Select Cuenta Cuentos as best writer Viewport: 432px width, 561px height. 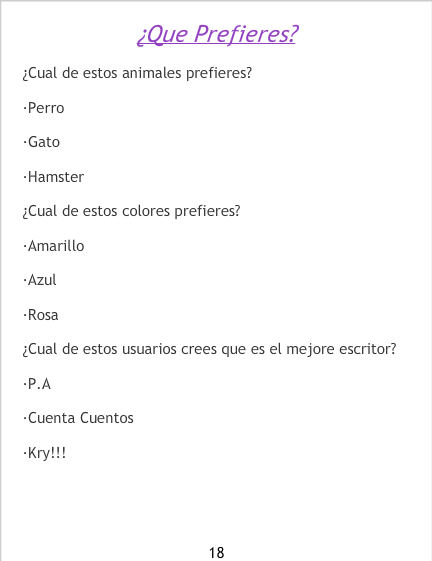(78, 418)
